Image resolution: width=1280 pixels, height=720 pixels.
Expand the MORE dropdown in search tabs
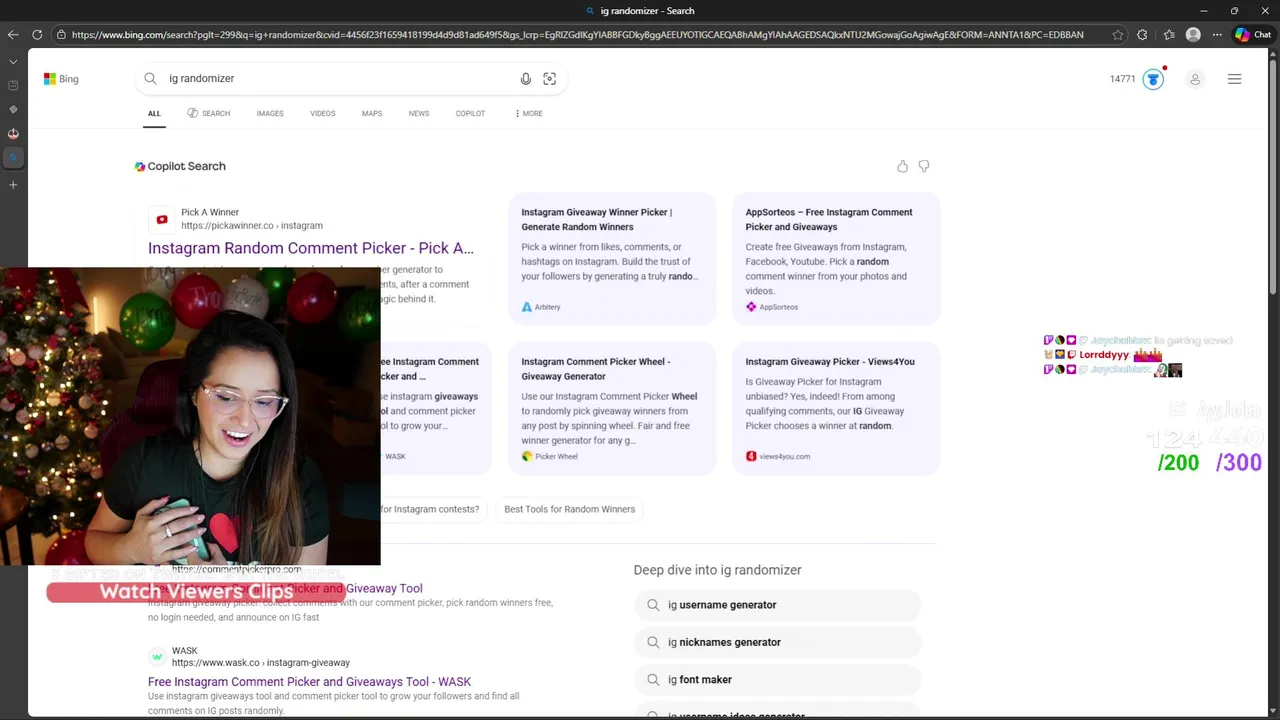coord(529,114)
